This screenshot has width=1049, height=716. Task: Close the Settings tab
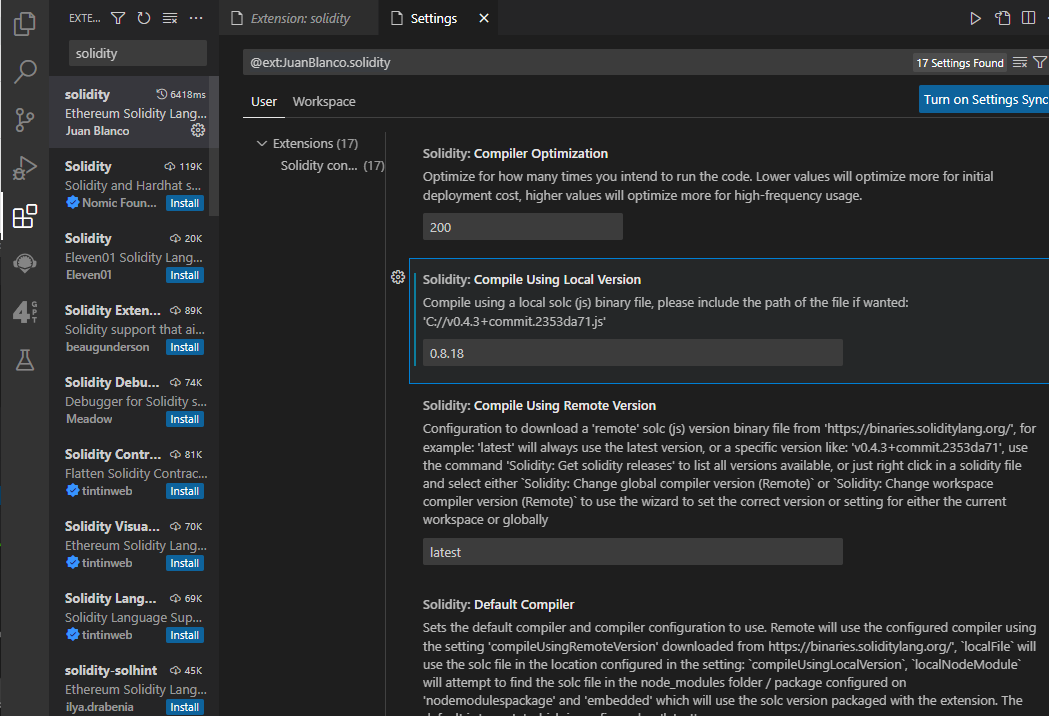click(x=484, y=18)
